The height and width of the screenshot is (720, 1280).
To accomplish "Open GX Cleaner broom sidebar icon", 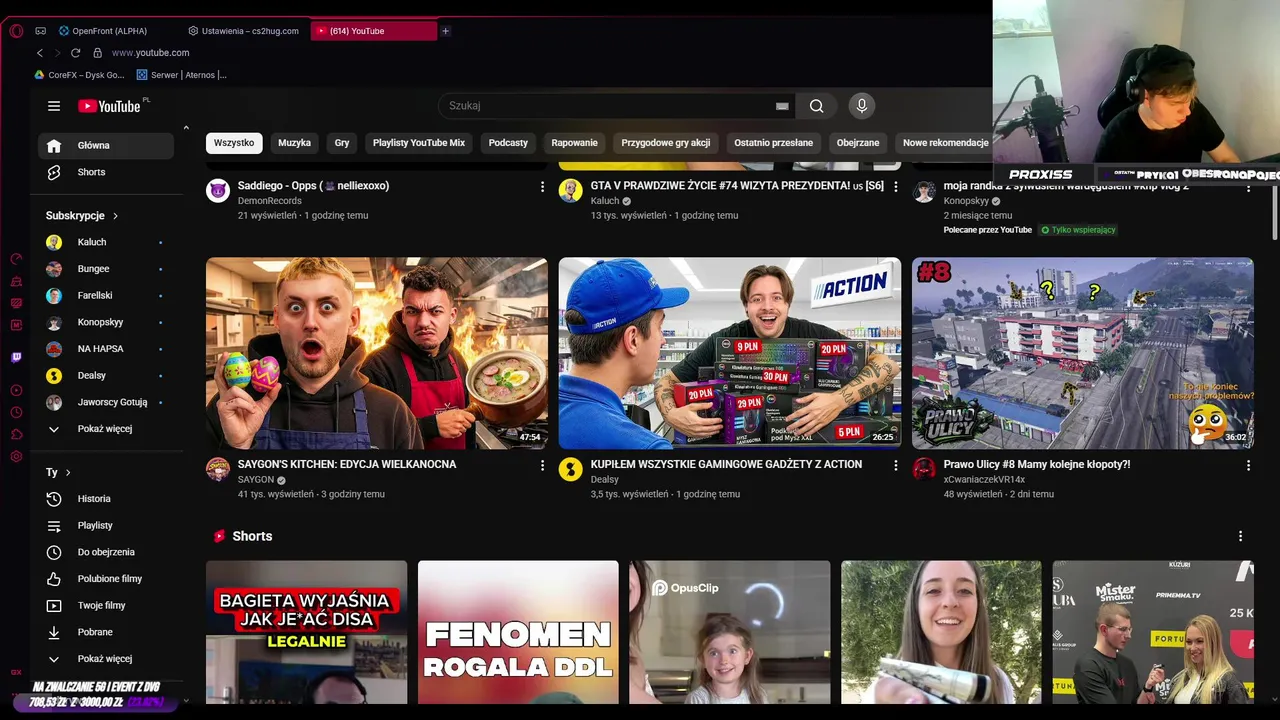I will pos(16,282).
